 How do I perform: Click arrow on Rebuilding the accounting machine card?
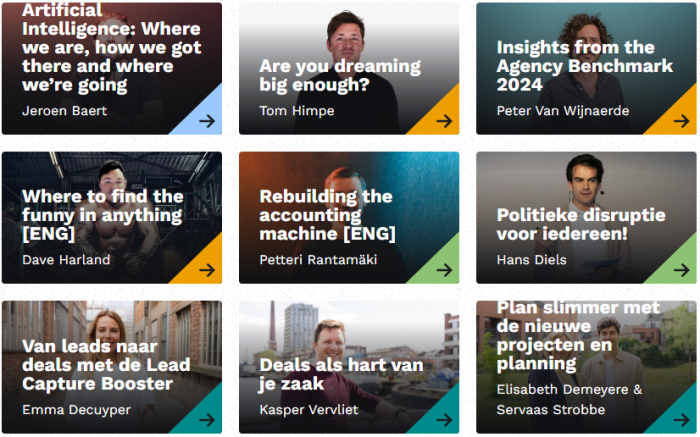tap(444, 270)
